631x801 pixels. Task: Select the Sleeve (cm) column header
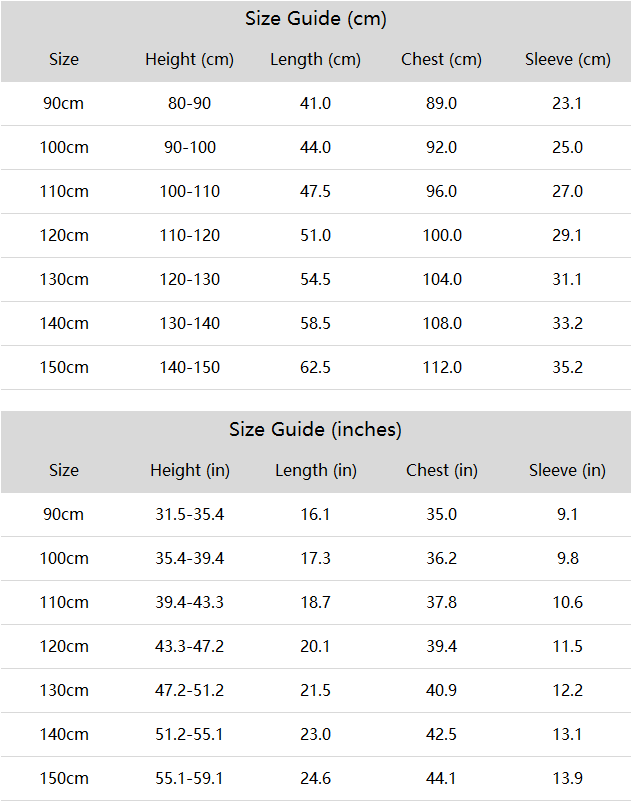[568, 60]
